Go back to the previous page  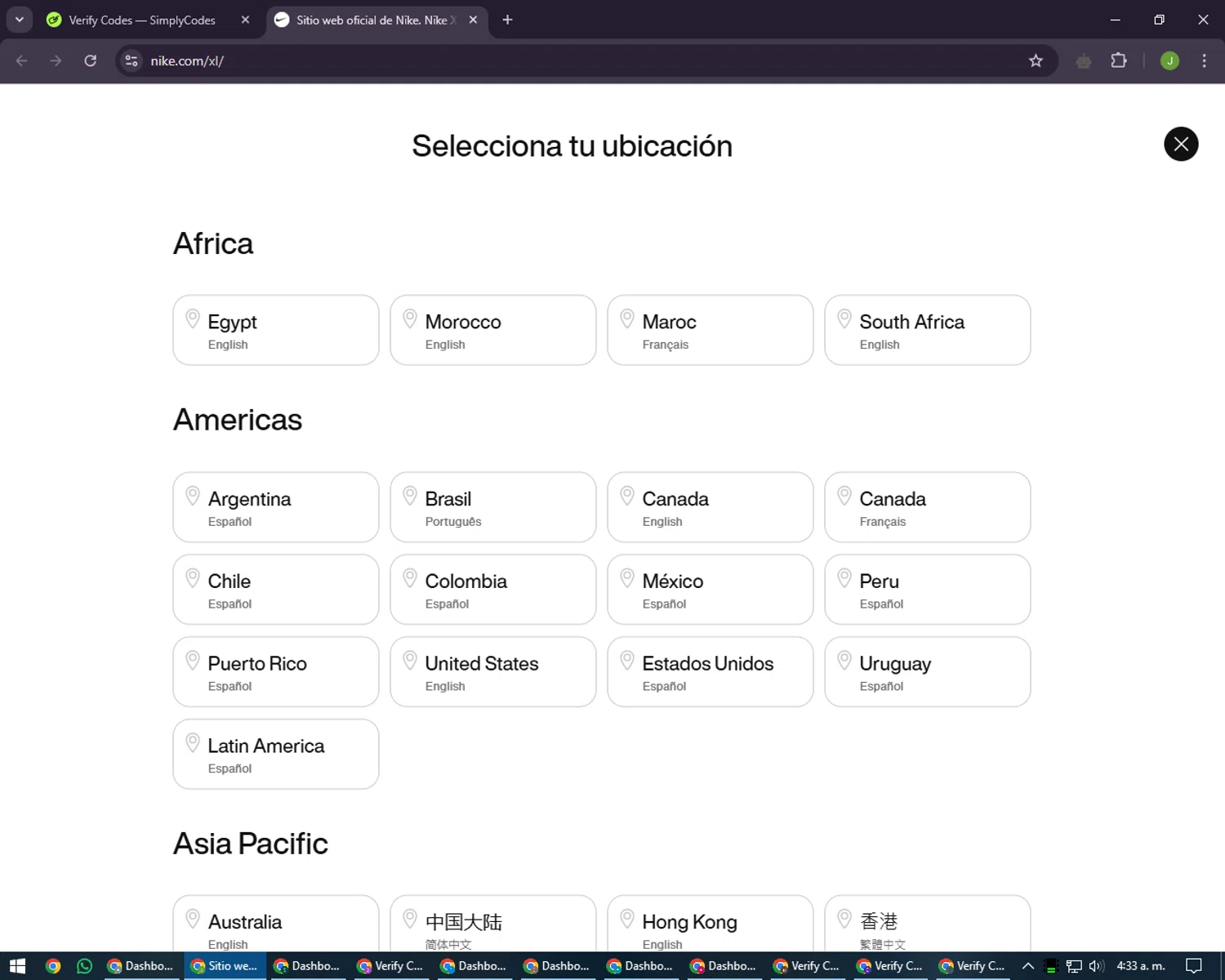22,60
